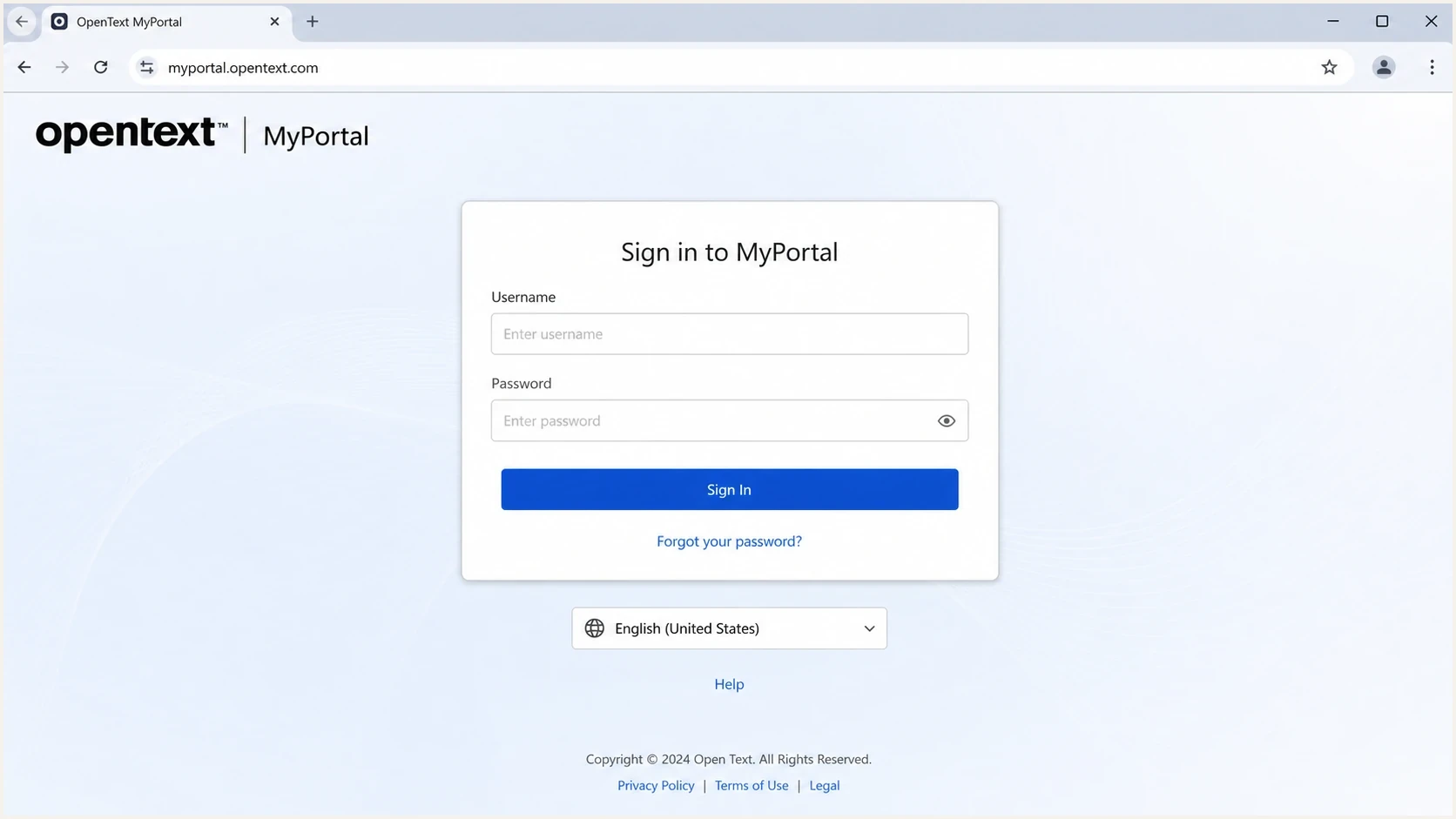The height and width of the screenshot is (819, 1456).
Task: Minimize the browser window
Action: (1332, 21)
